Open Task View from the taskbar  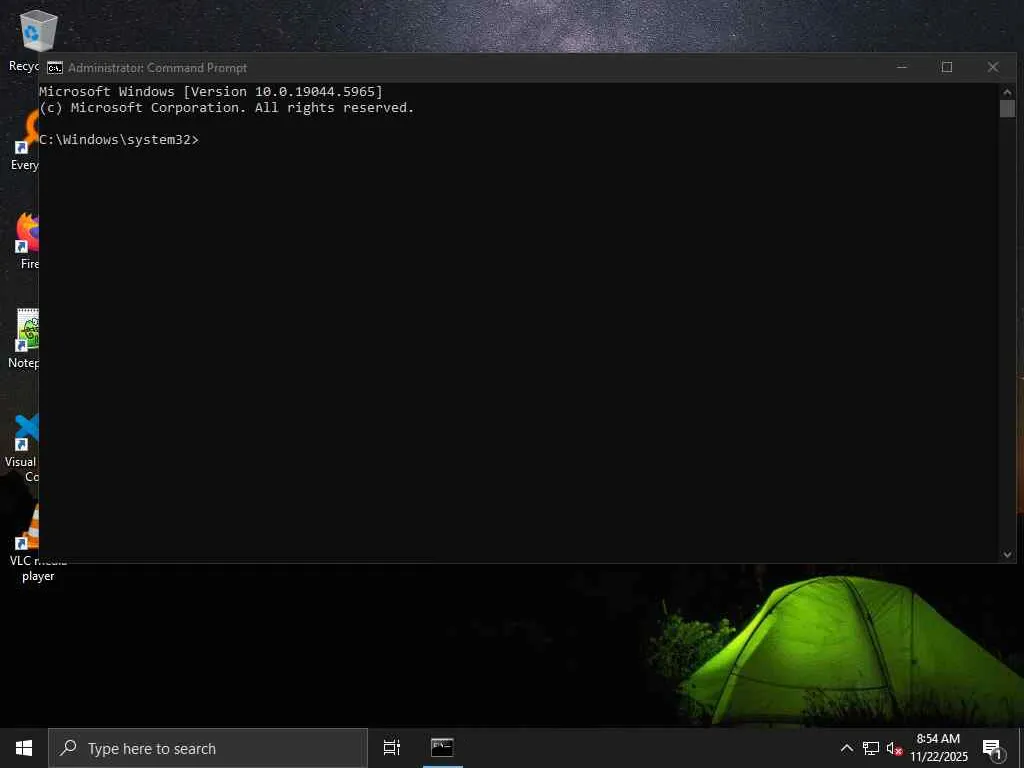tap(392, 748)
